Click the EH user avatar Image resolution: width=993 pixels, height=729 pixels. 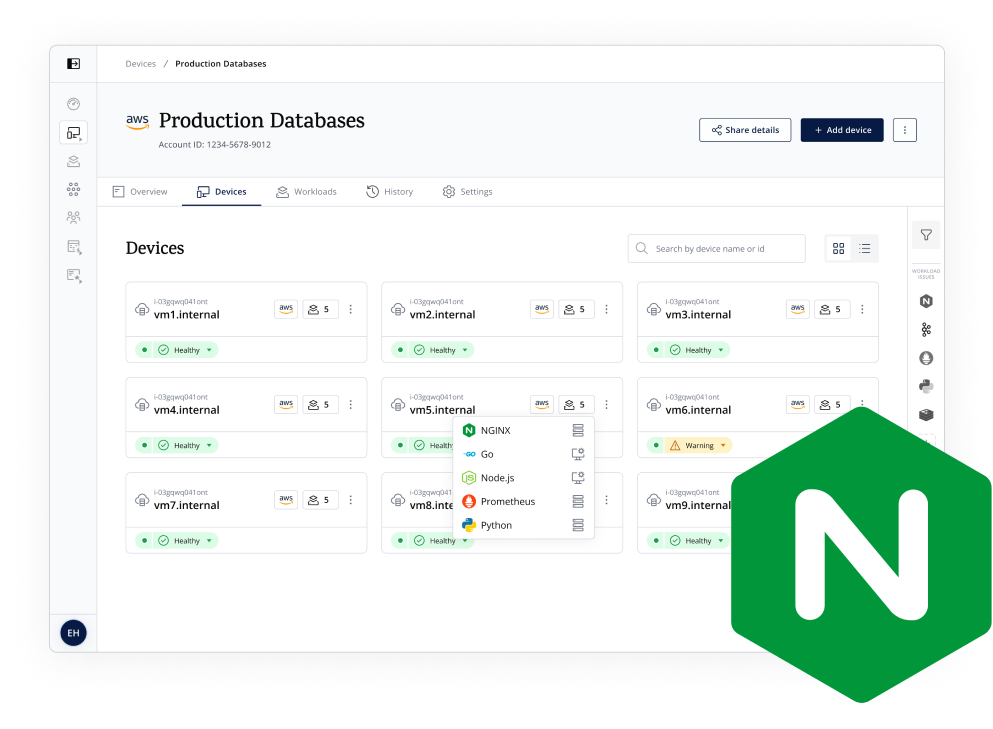(73, 633)
